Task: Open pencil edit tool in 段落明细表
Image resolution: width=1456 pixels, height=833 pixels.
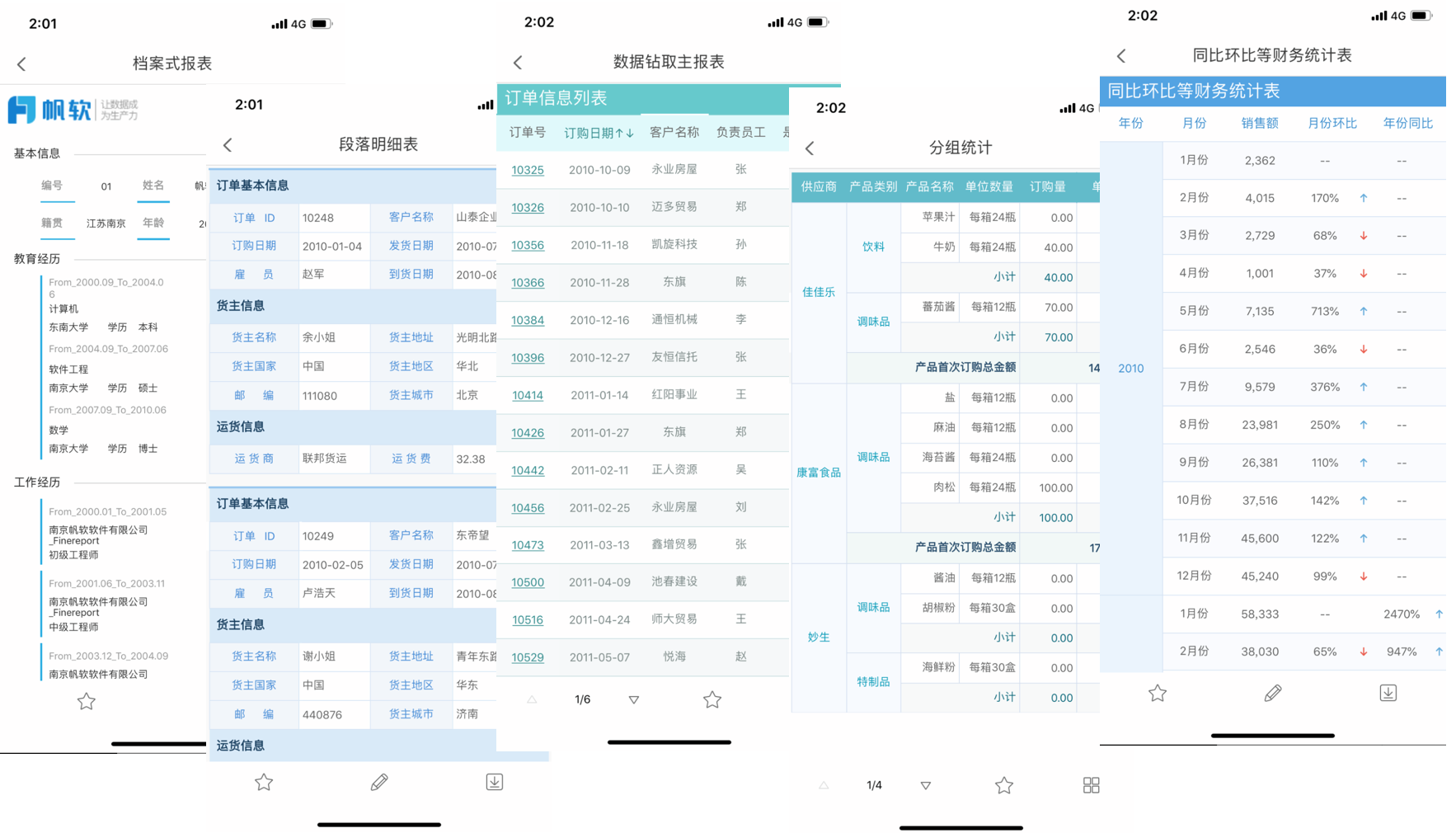Action: pos(379,782)
